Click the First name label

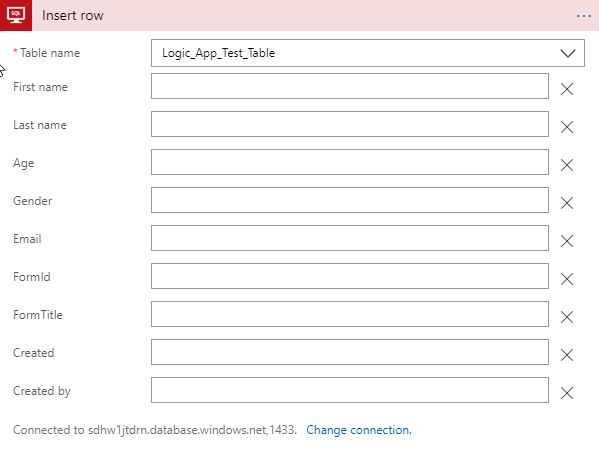coord(40,87)
